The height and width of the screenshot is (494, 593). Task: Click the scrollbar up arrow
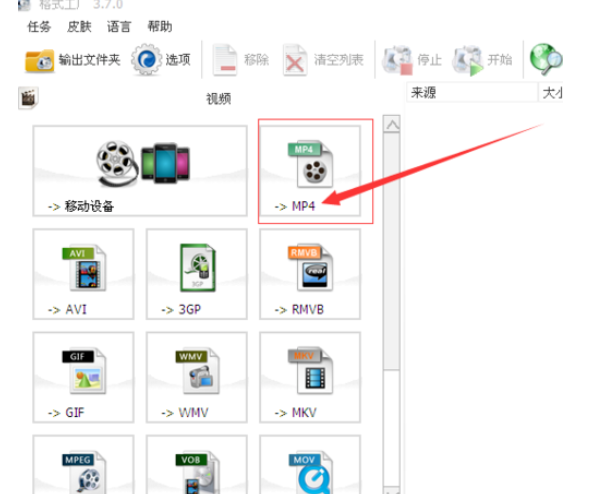[x=392, y=124]
